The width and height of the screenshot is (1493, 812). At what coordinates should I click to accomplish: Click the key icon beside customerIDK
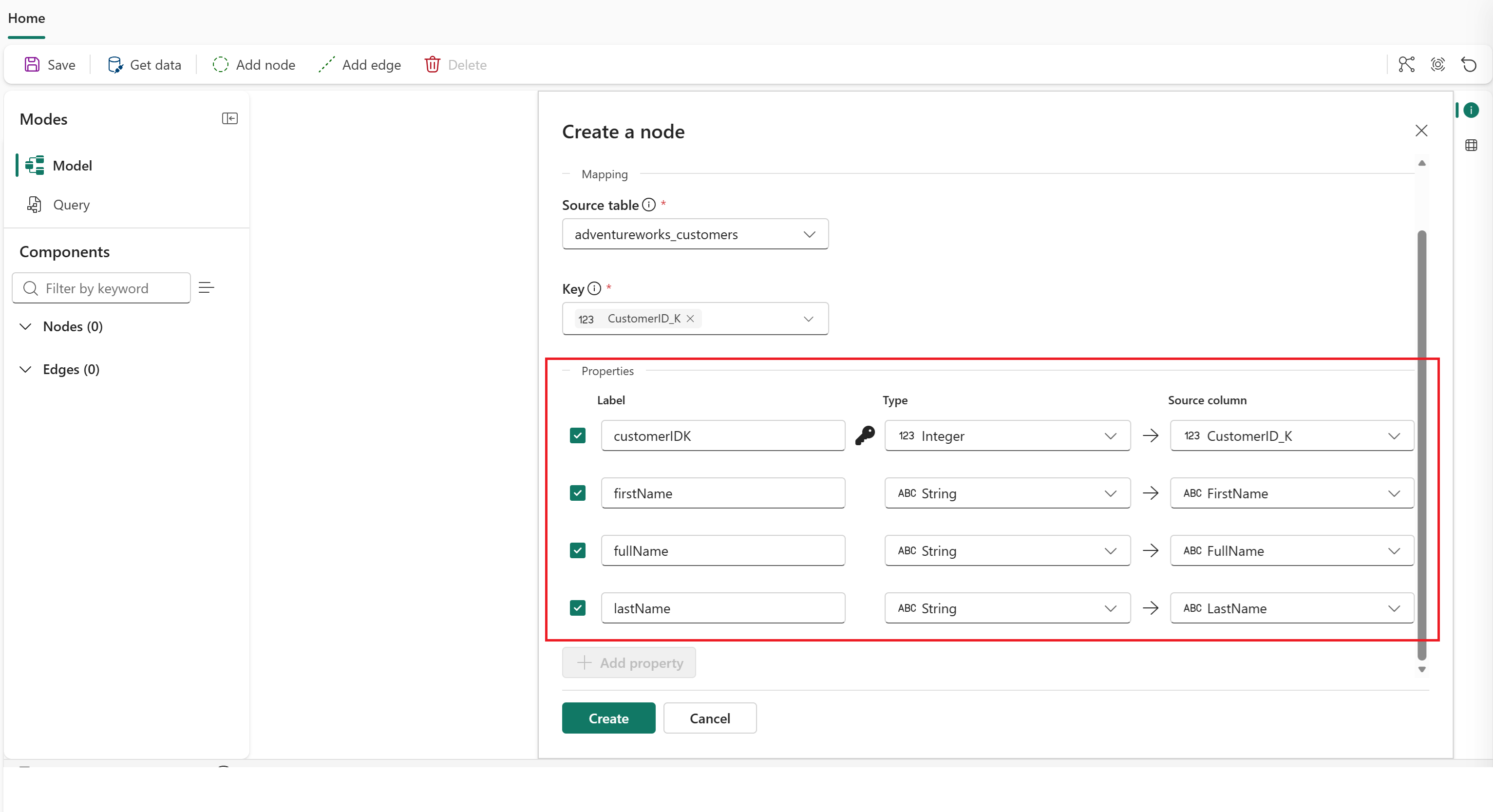coord(865,435)
